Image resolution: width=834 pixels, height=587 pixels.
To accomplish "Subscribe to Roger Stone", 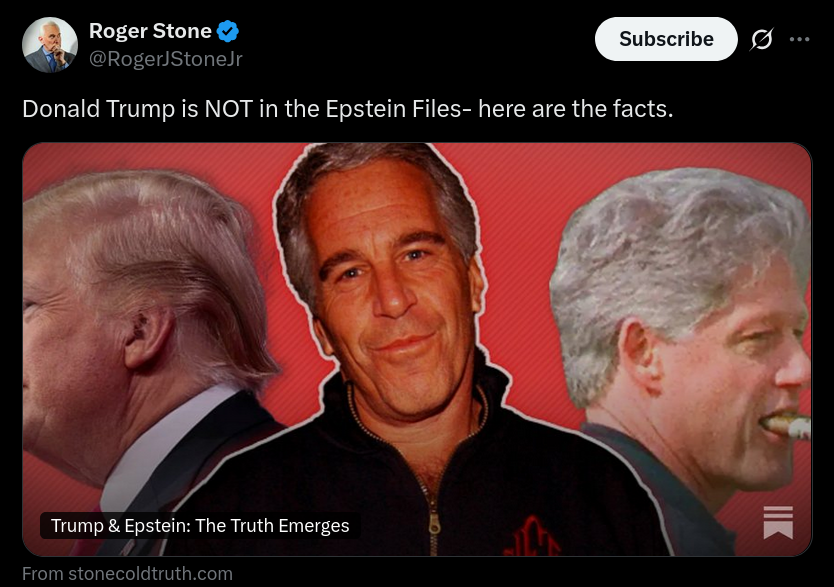I will (x=666, y=39).
